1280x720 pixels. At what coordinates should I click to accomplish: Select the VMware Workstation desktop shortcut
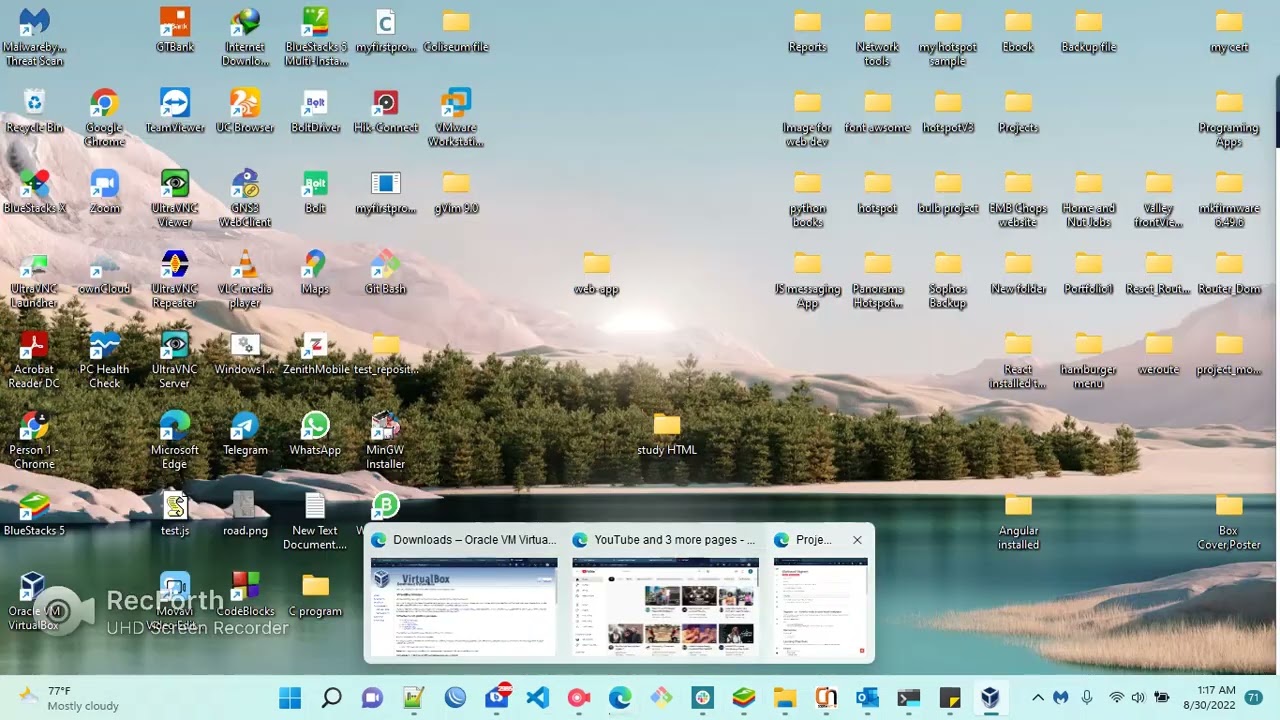click(456, 118)
